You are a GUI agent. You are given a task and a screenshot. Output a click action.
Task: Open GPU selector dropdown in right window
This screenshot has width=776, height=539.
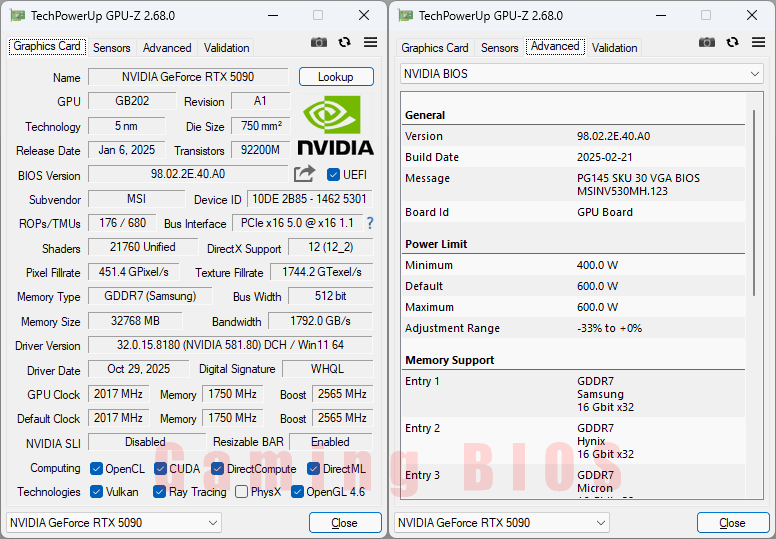point(502,523)
